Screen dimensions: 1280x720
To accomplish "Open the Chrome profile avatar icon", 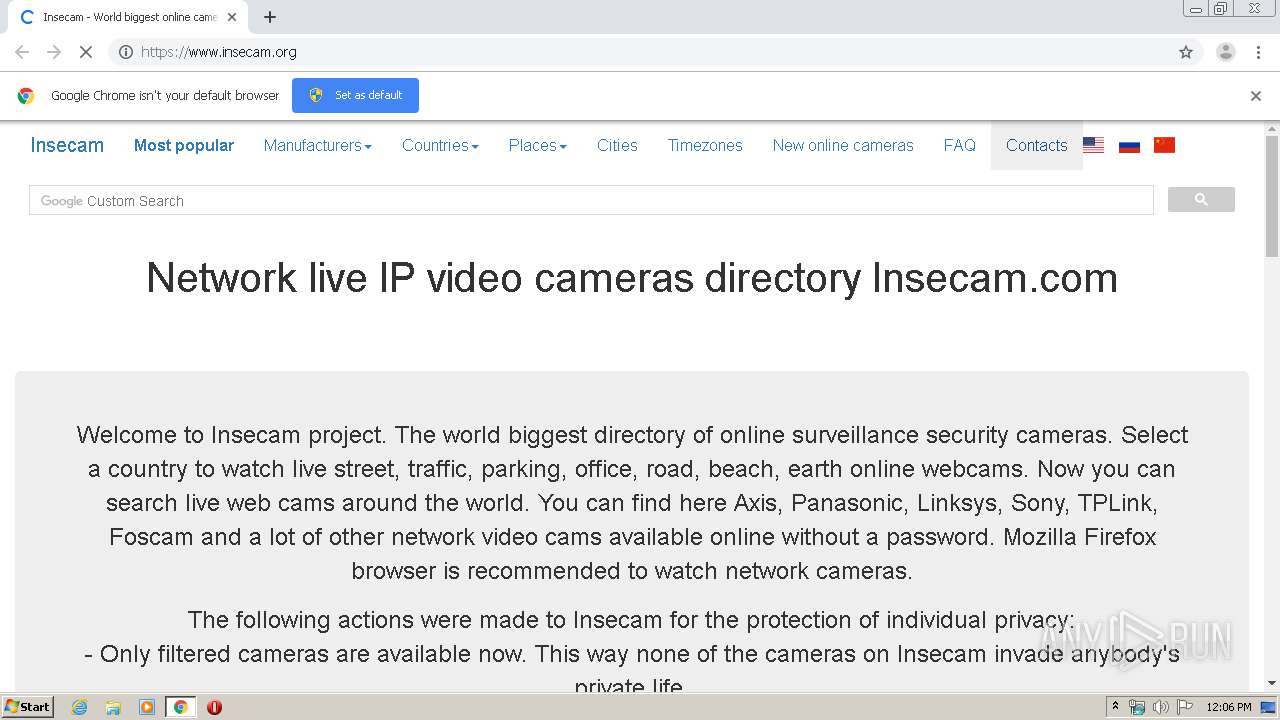I will pos(1225,52).
